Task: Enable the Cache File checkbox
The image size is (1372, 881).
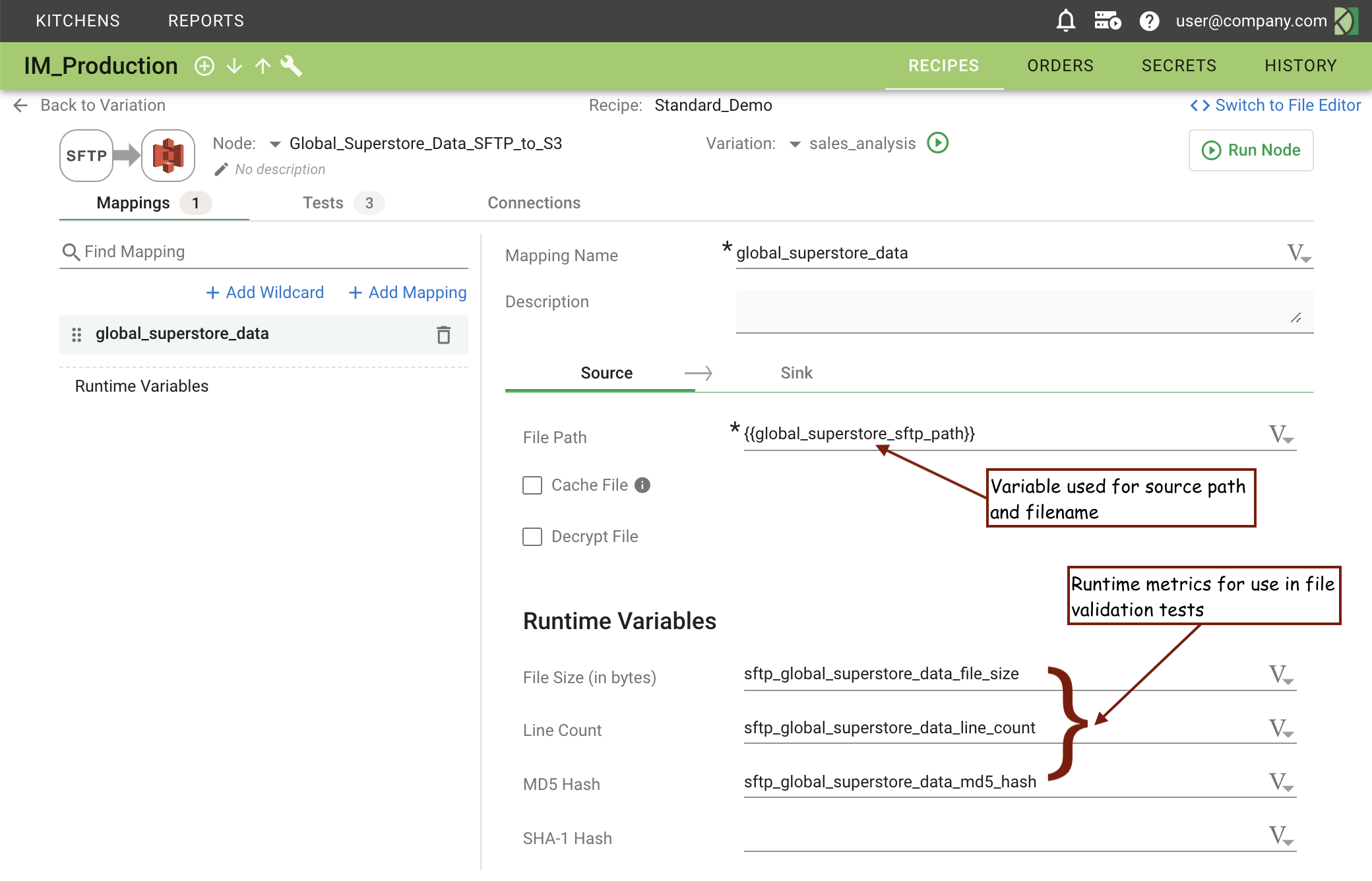Action: pos(532,485)
